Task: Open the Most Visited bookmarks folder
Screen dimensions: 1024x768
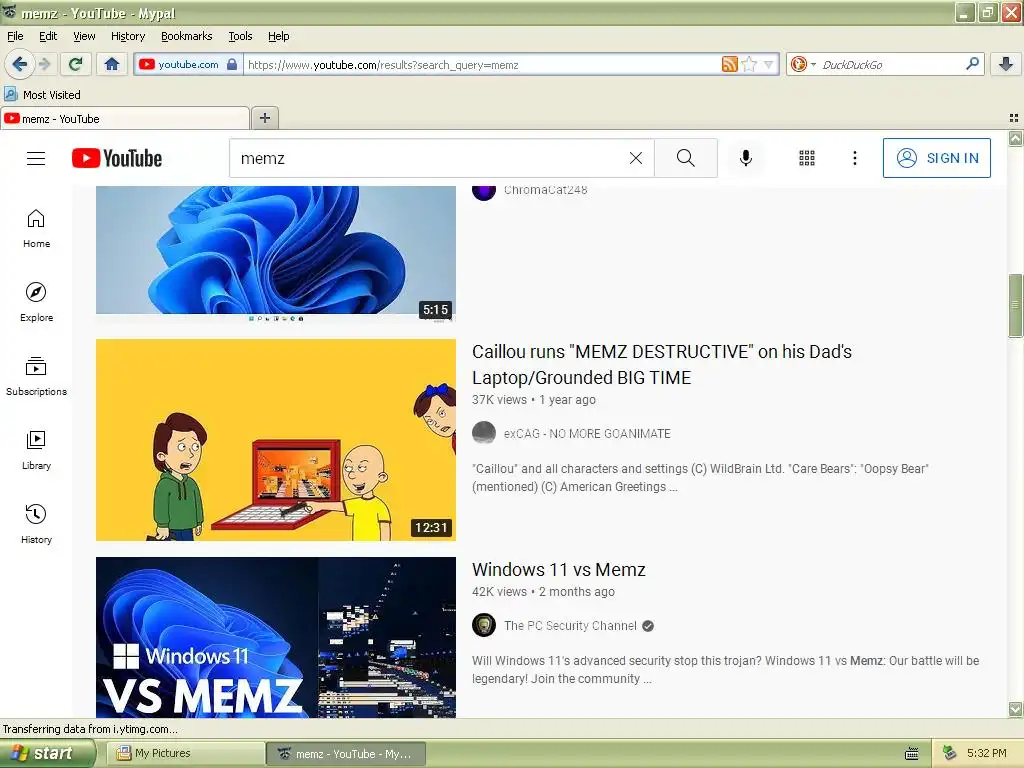Action: click(42, 95)
